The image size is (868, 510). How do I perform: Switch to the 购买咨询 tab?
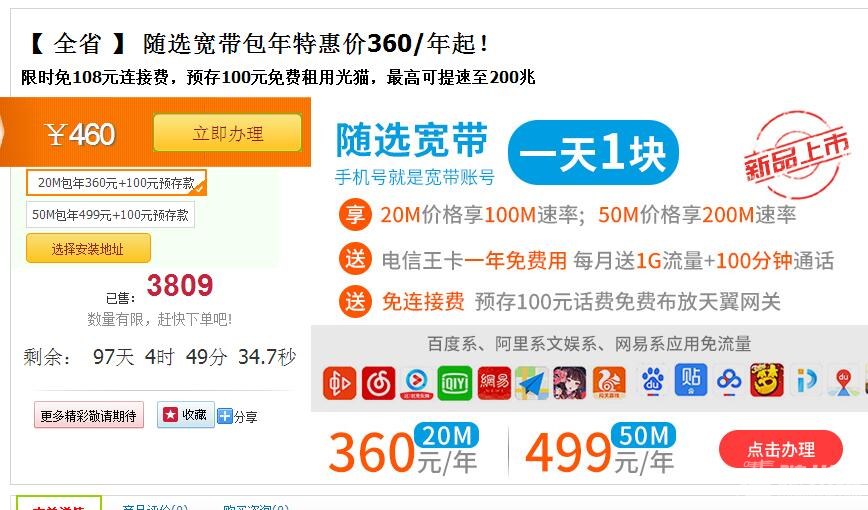pos(256,506)
